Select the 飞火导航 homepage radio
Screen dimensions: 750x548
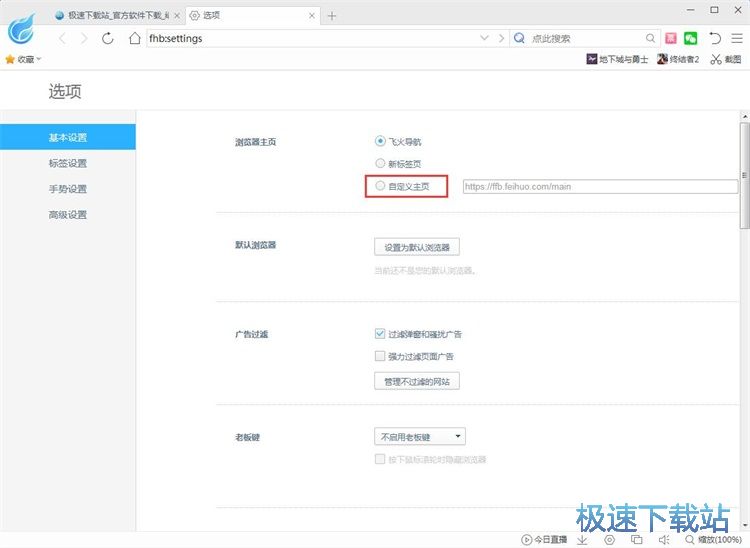pos(380,141)
